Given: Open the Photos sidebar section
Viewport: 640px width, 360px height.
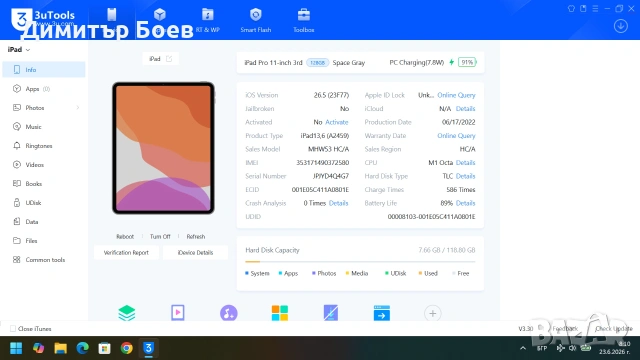Looking at the screenshot, I should tap(44, 108).
